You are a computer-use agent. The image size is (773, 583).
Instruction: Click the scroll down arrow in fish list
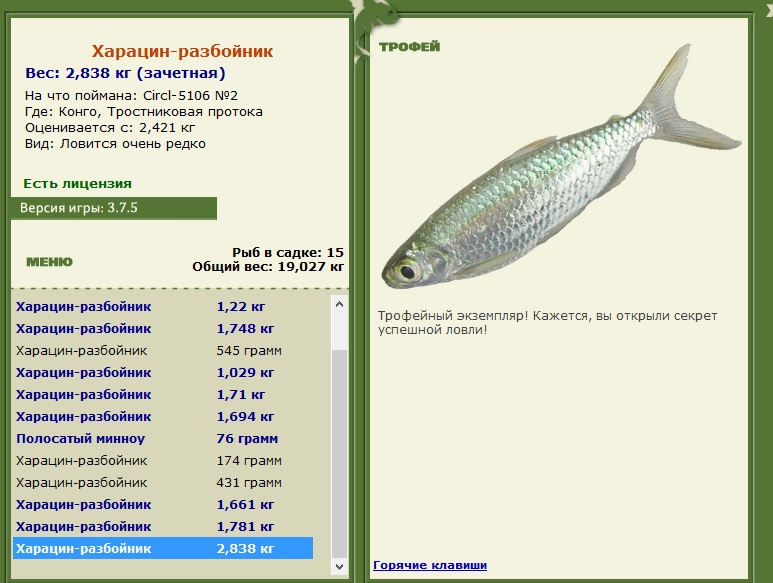click(339, 567)
